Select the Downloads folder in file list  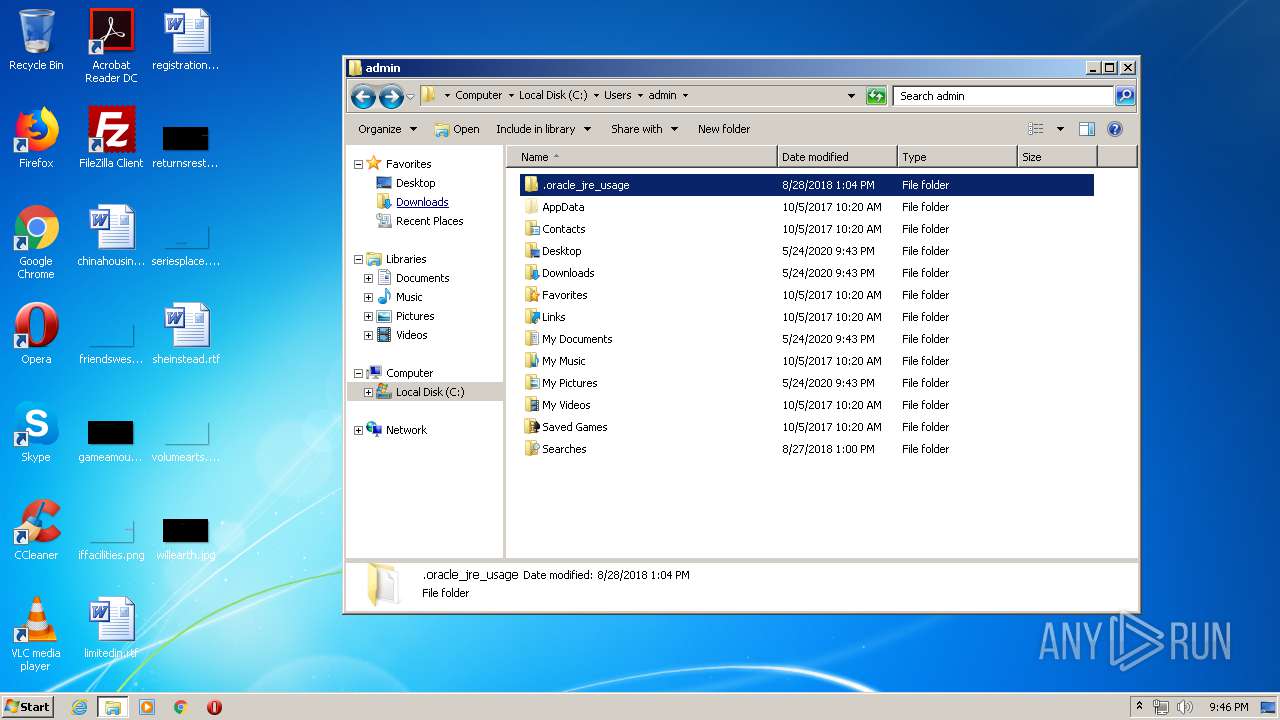[568, 273]
